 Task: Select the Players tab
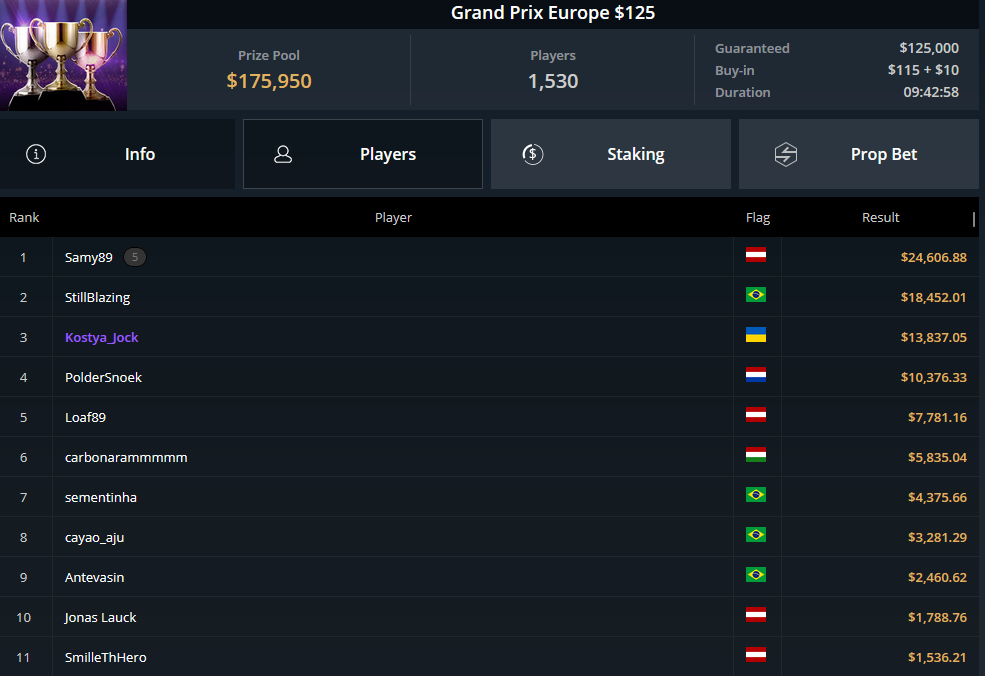tap(363, 154)
